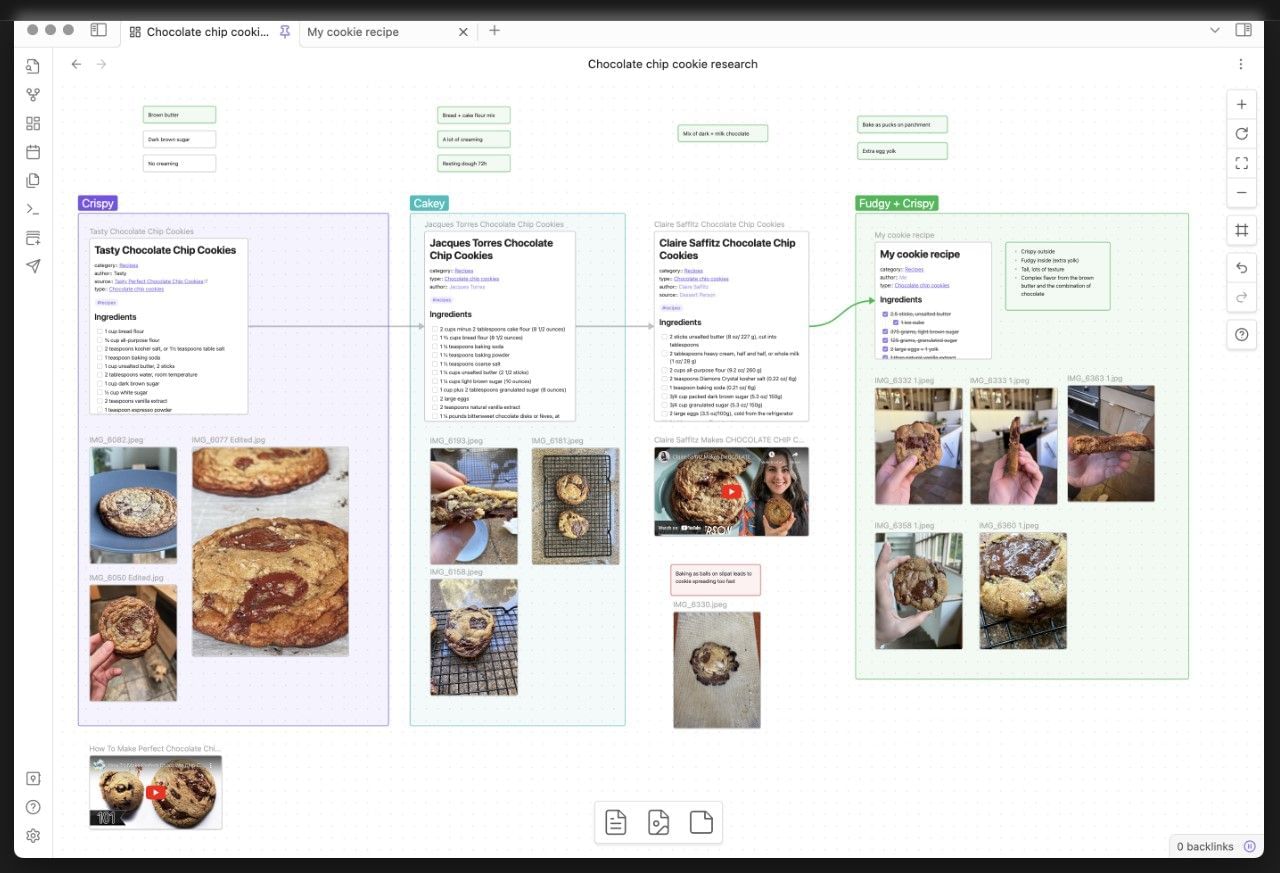Screen dimensions: 1280x873
Task: Open the query console icon in the sidebar
Action: pos(33,209)
